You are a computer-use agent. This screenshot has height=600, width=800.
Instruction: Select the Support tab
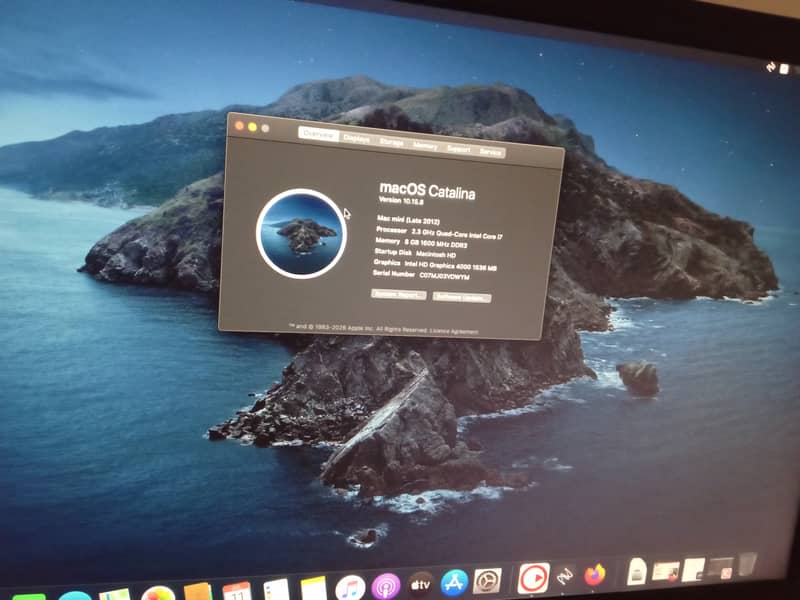click(x=459, y=149)
